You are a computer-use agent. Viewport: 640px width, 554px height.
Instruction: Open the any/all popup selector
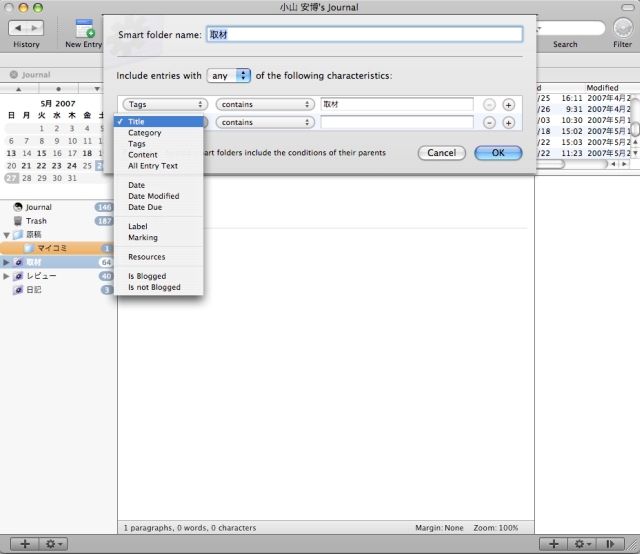pos(229,76)
